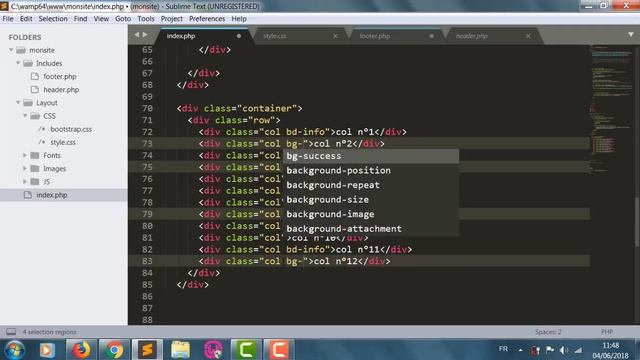Expand the Fonts folder
The image size is (640, 360).
click(25, 155)
